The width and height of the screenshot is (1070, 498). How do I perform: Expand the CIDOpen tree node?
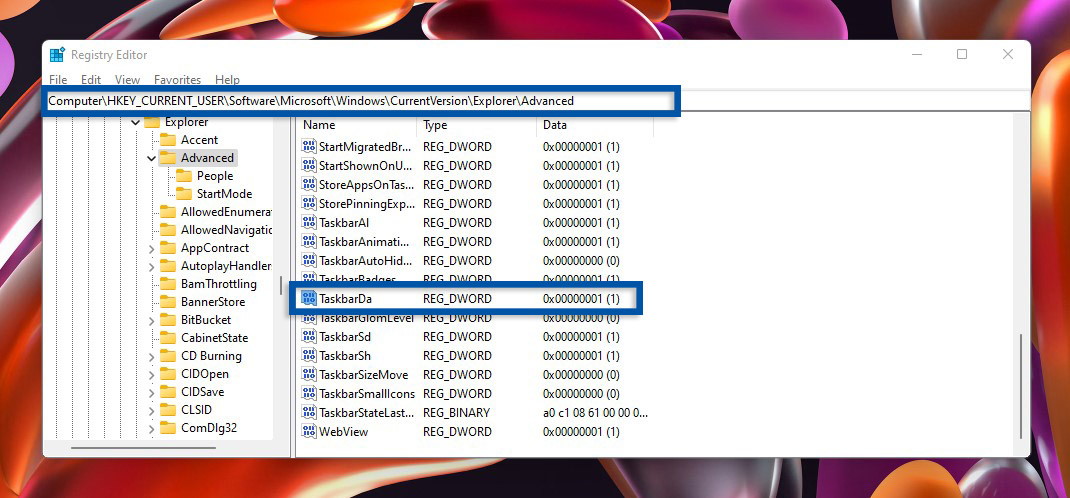(x=151, y=374)
